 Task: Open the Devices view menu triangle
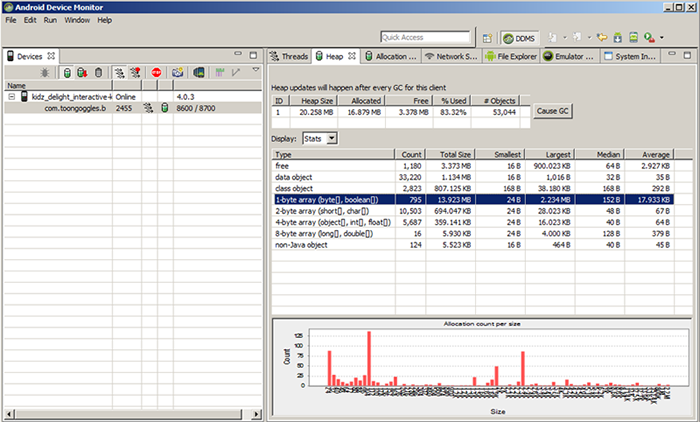(255, 70)
